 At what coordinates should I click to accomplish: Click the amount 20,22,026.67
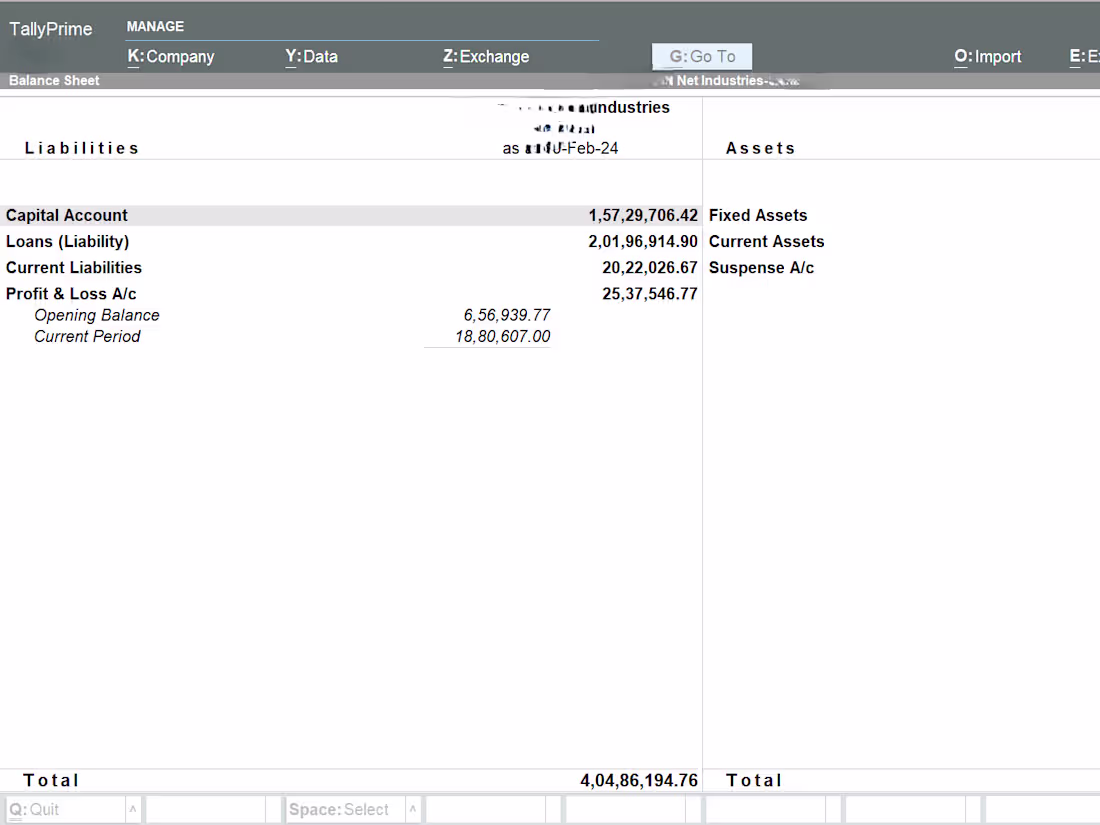[x=650, y=267]
